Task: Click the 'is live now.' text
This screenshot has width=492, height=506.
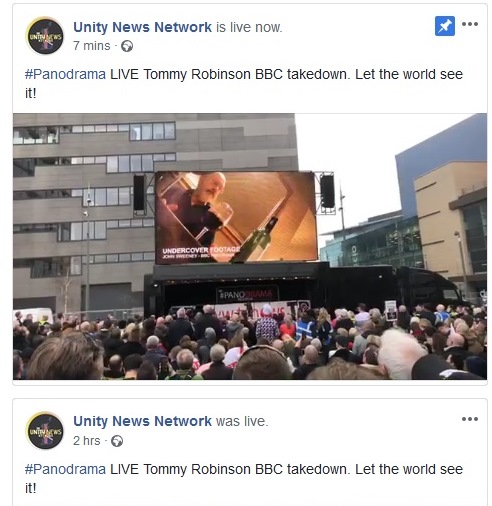Action: (x=249, y=27)
